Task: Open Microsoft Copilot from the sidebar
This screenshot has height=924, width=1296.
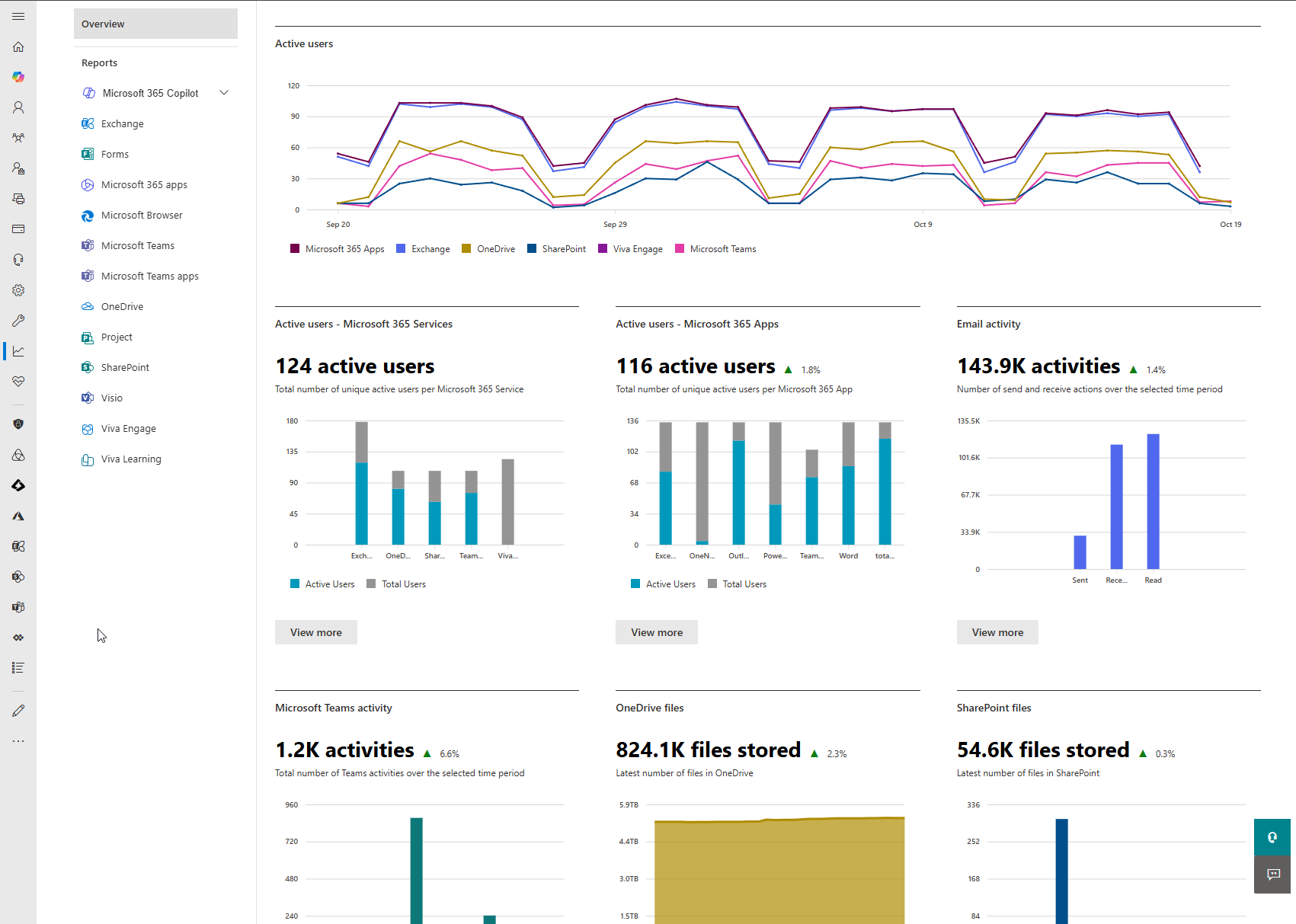Action: tap(18, 77)
